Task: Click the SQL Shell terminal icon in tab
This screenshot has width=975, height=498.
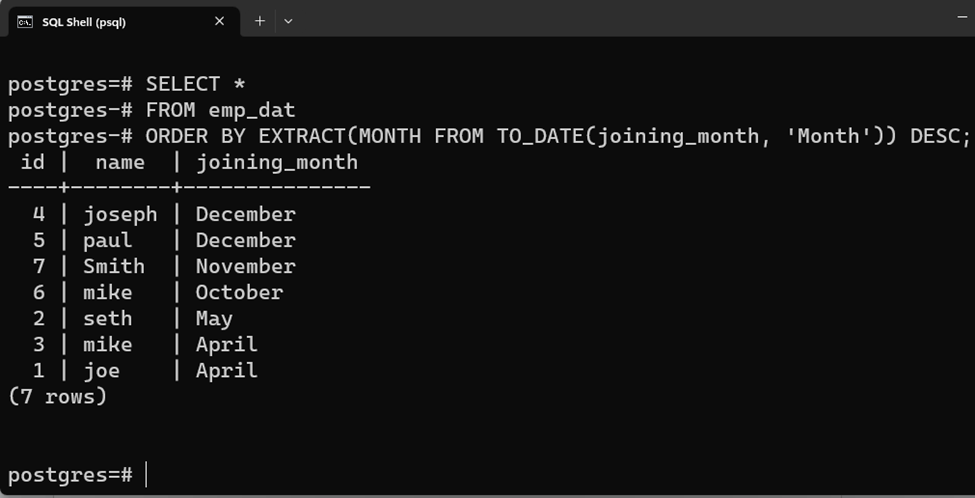Action: pos(25,22)
